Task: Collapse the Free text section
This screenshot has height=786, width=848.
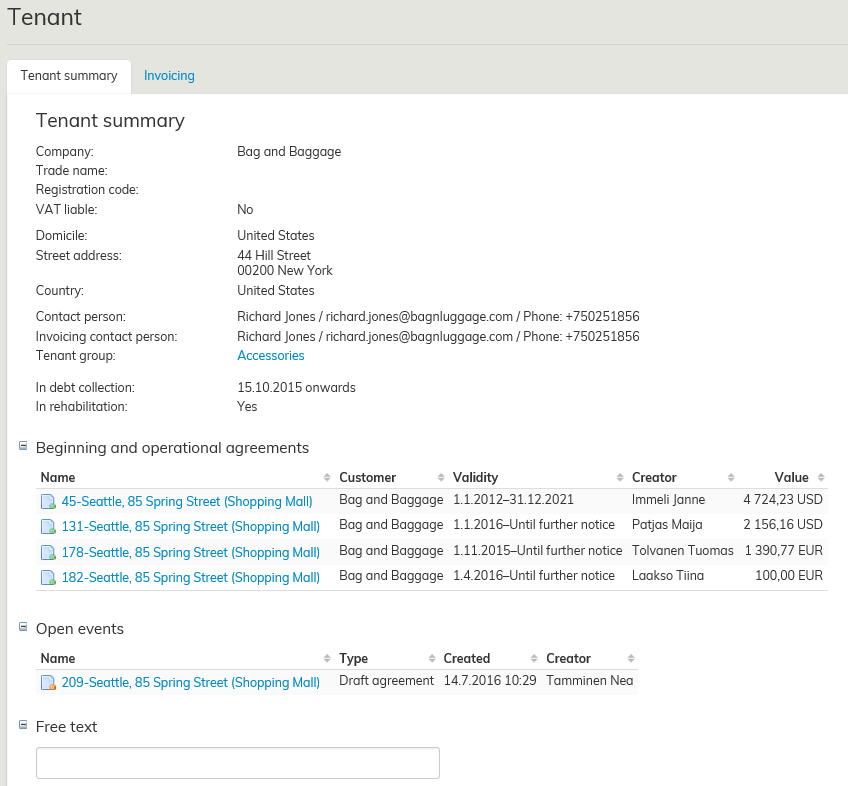Action: [x=23, y=725]
